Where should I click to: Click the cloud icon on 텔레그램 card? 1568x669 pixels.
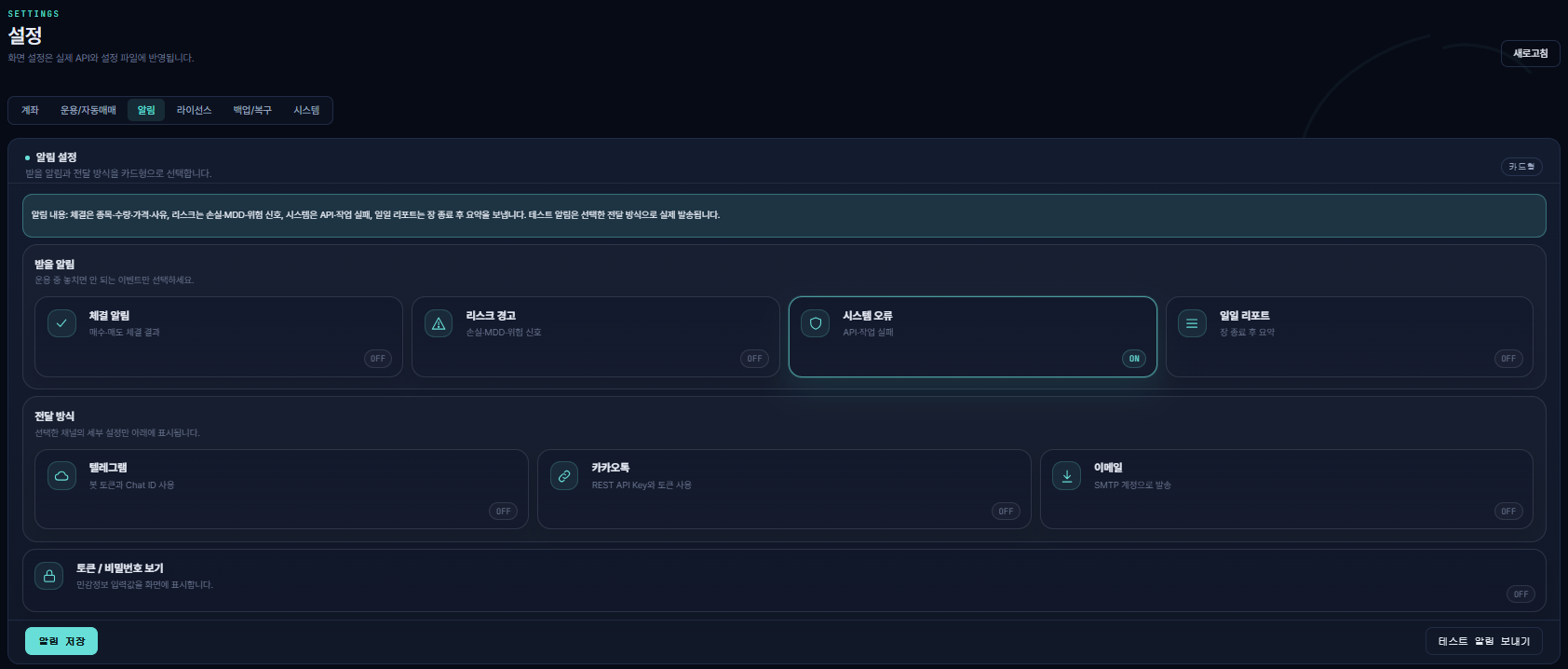[61, 475]
